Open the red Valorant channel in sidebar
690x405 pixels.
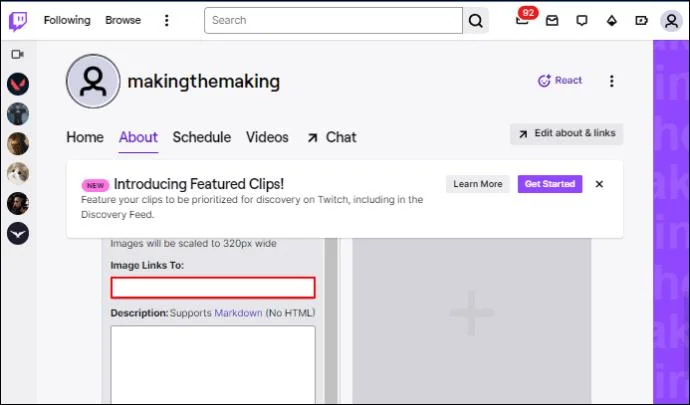click(18, 84)
